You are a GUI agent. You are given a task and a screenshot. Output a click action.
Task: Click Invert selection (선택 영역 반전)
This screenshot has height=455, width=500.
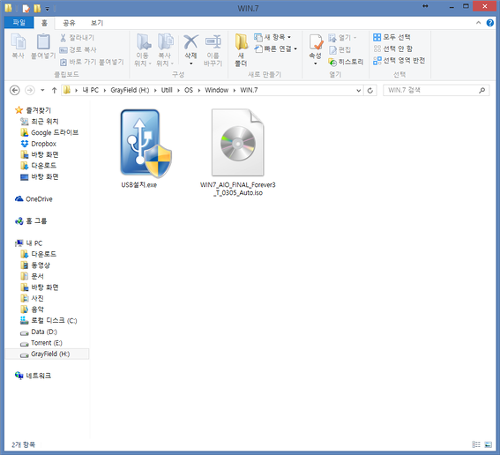coord(399,60)
